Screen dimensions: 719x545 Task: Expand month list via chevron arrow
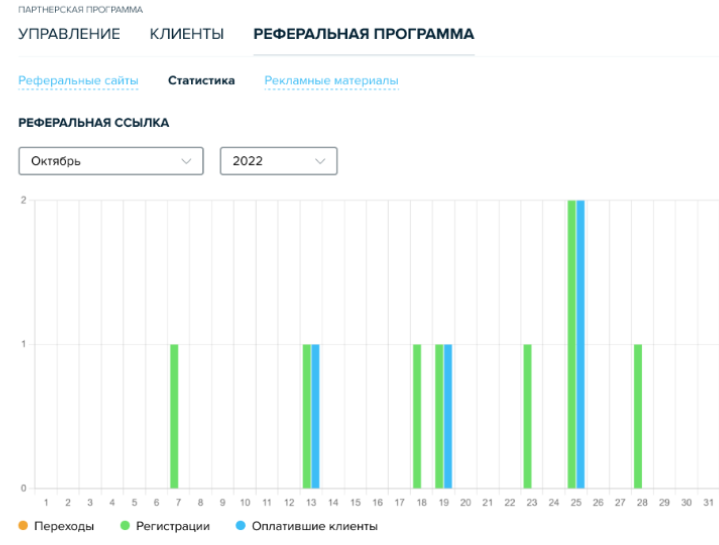coord(186,161)
